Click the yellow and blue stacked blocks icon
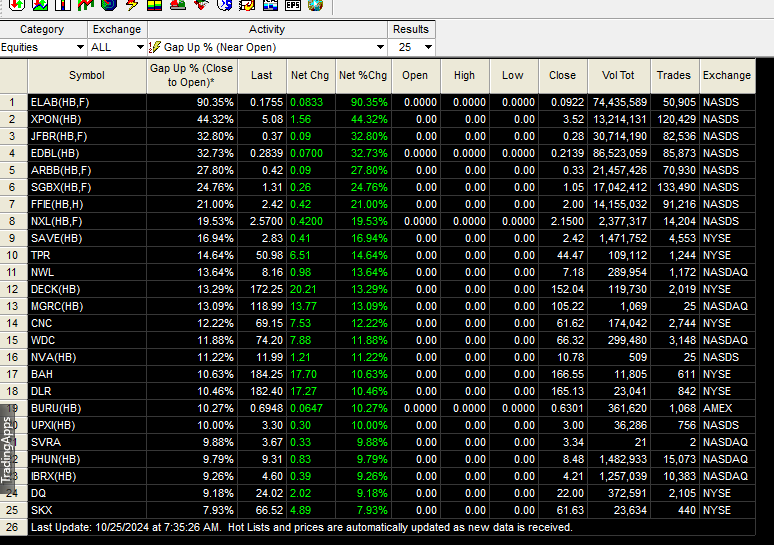This screenshot has height=545, width=774. [x=155, y=5]
